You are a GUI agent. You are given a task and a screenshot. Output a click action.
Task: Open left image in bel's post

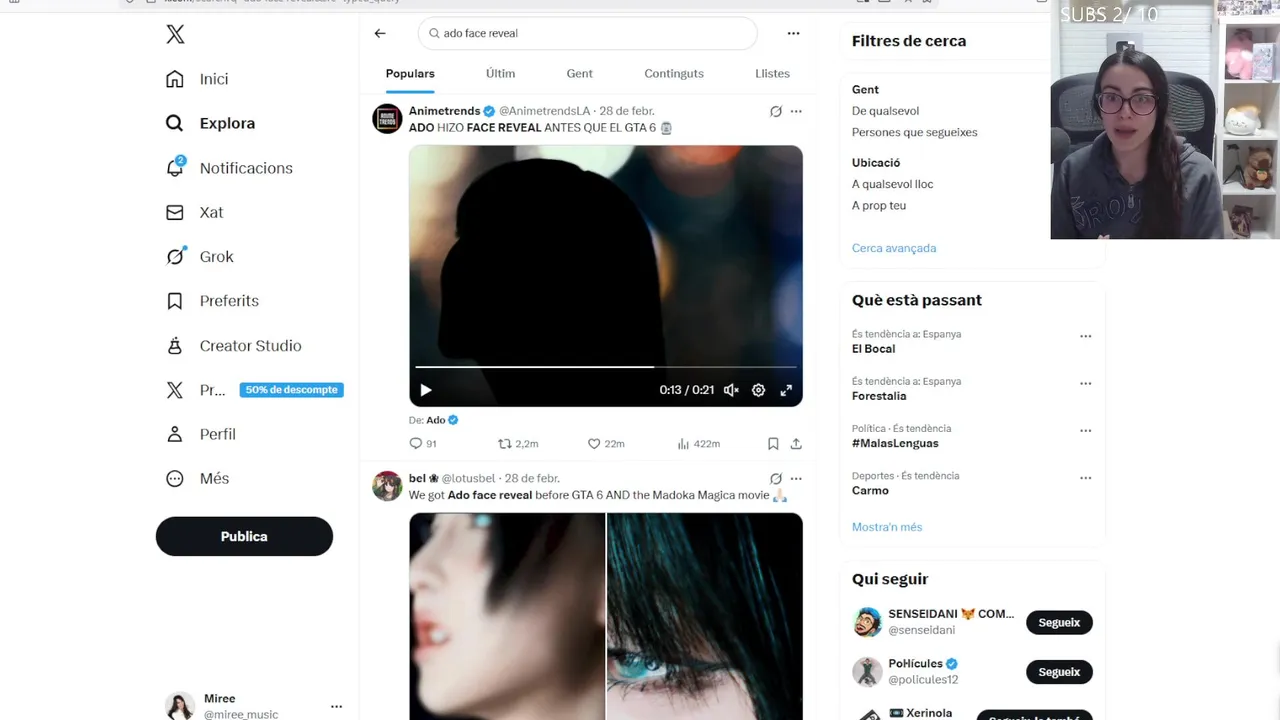(507, 616)
